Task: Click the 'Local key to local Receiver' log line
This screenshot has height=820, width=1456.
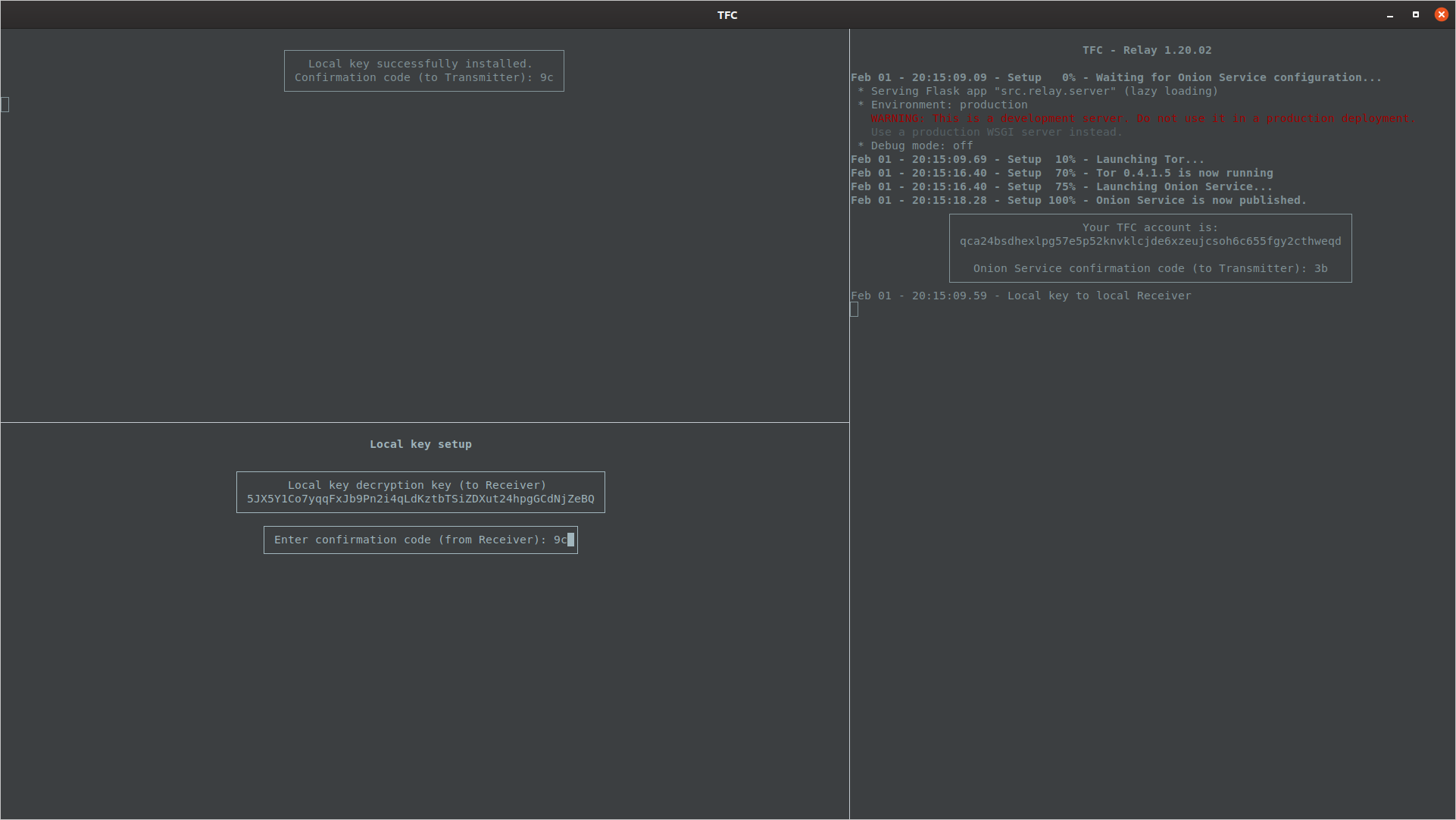Action: pos(1020,296)
